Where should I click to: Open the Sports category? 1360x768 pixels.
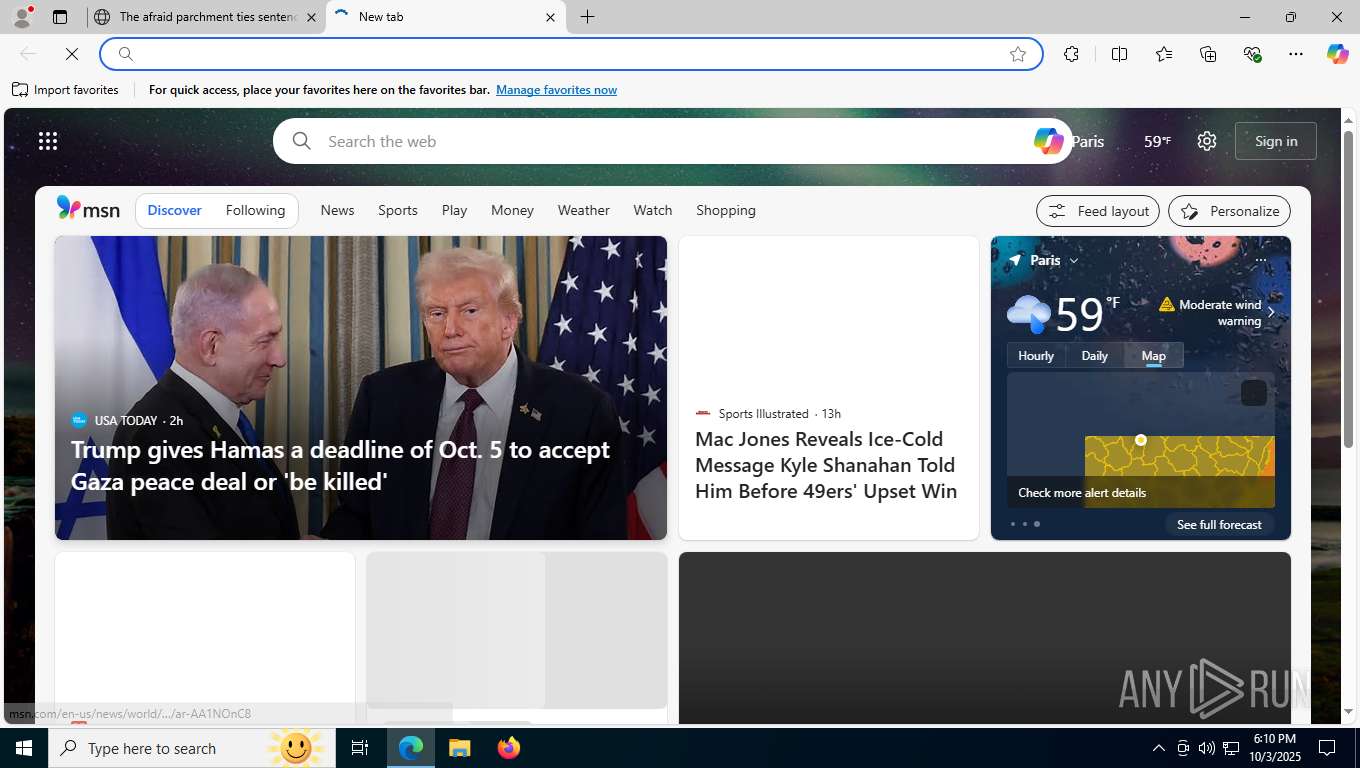pos(398,210)
